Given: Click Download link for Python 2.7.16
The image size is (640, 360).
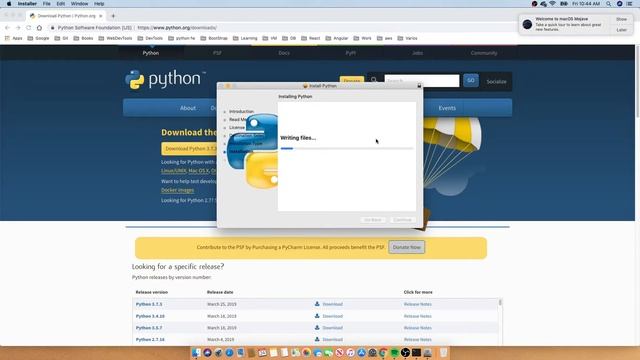Looking at the screenshot, I should pos(332,340).
